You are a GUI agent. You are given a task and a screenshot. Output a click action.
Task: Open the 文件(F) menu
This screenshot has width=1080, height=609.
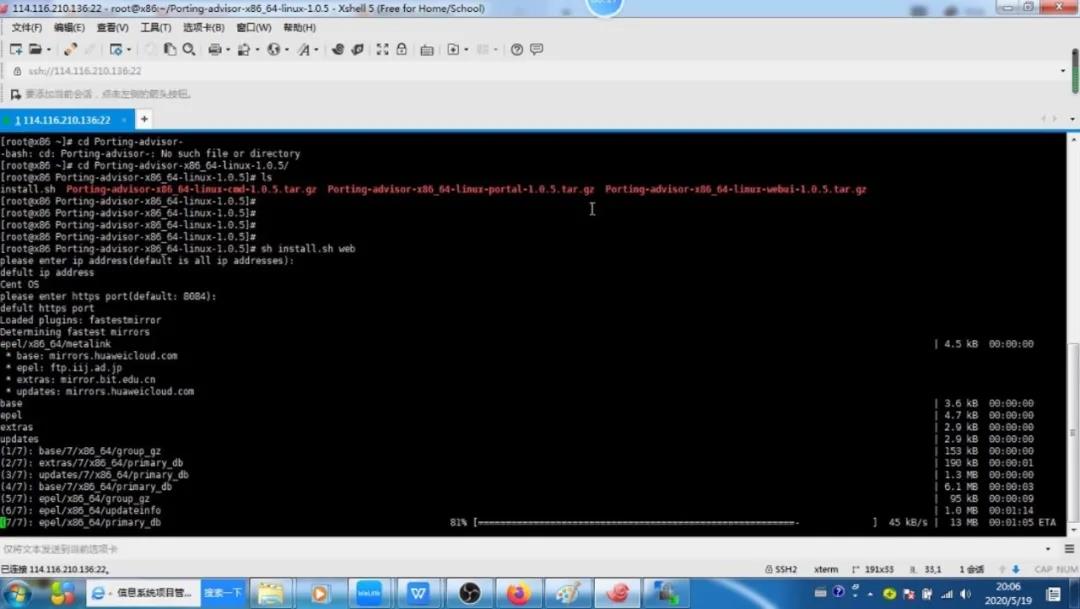pos(26,27)
